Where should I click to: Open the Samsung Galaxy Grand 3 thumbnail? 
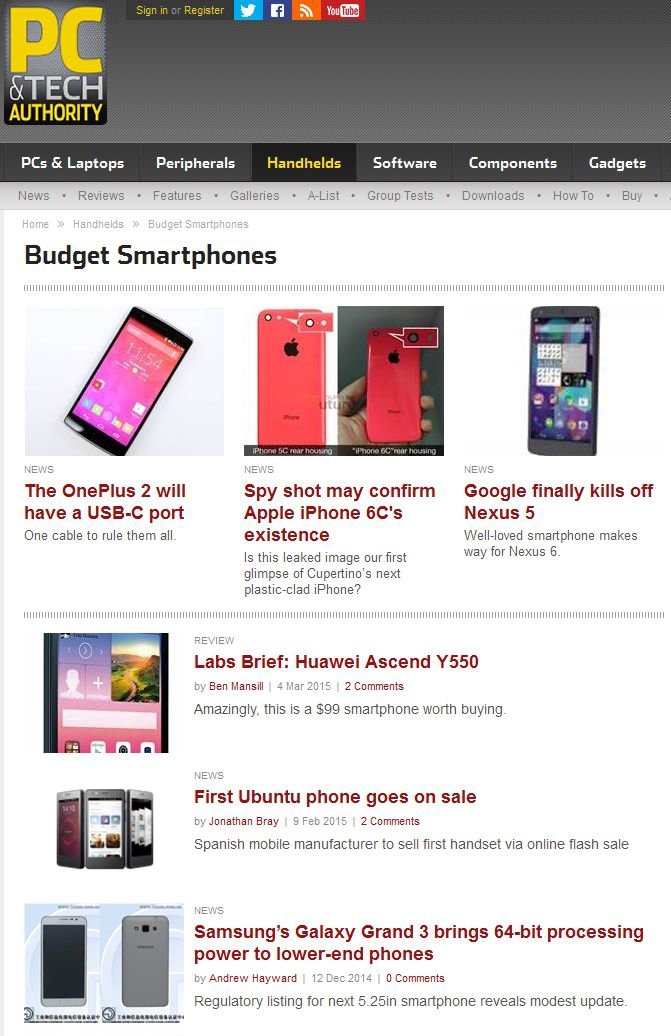click(x=104, y=963)
